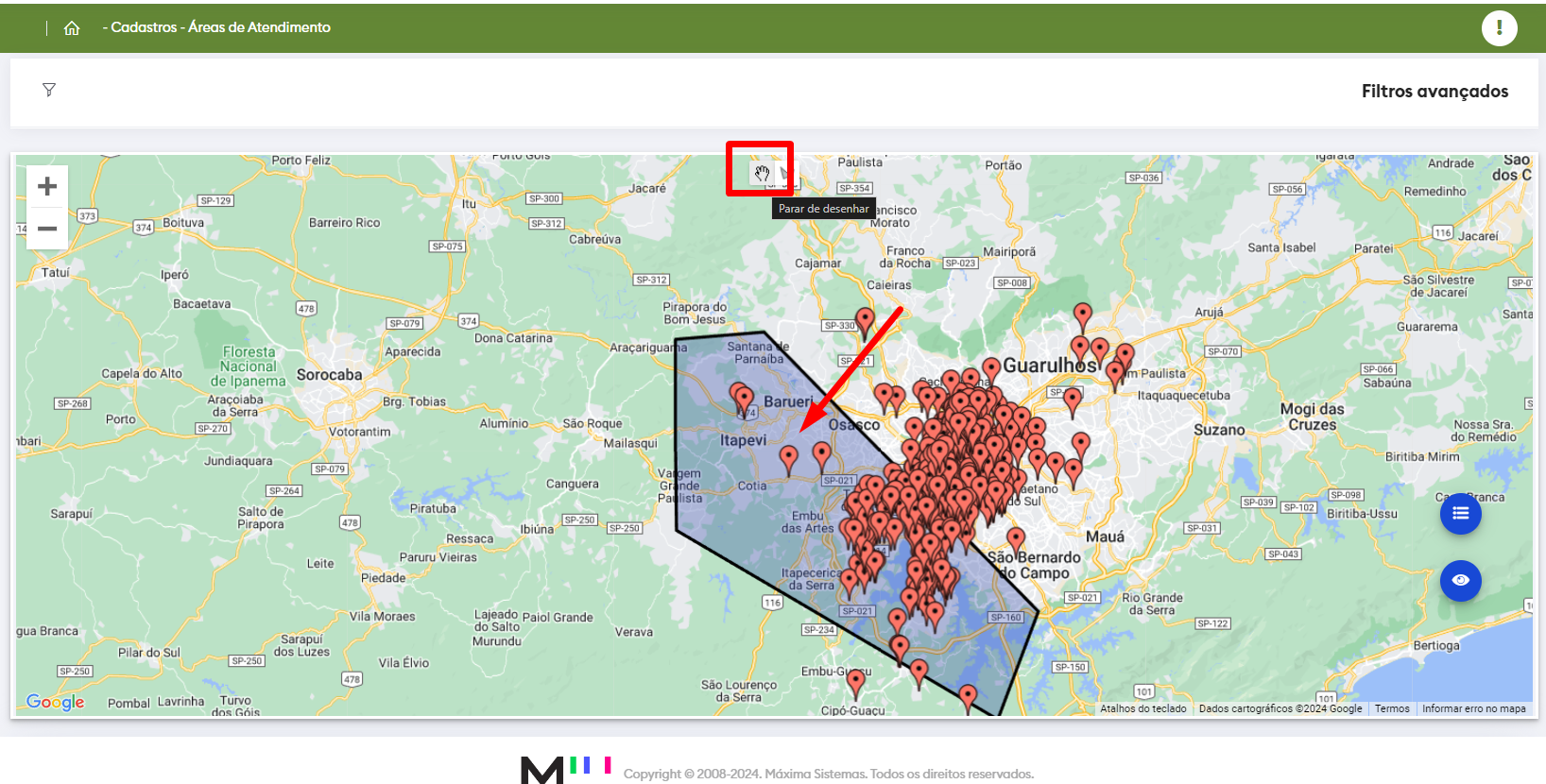Open Atalhos do teclado map shortcuts
Image resolution: width=1546 pixels, height=784 pixels.
point(1142,708)
